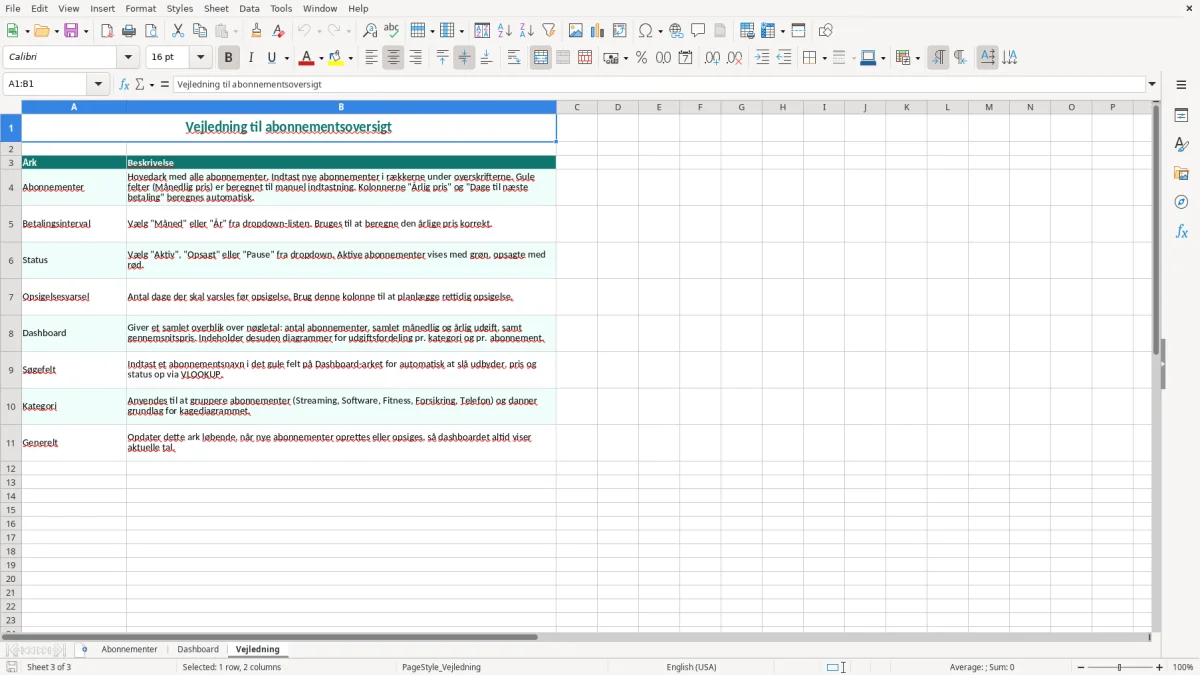The height and width of the screenshot is (675, 1200).
Task: Run the spelling check
Action: [392, 31]
